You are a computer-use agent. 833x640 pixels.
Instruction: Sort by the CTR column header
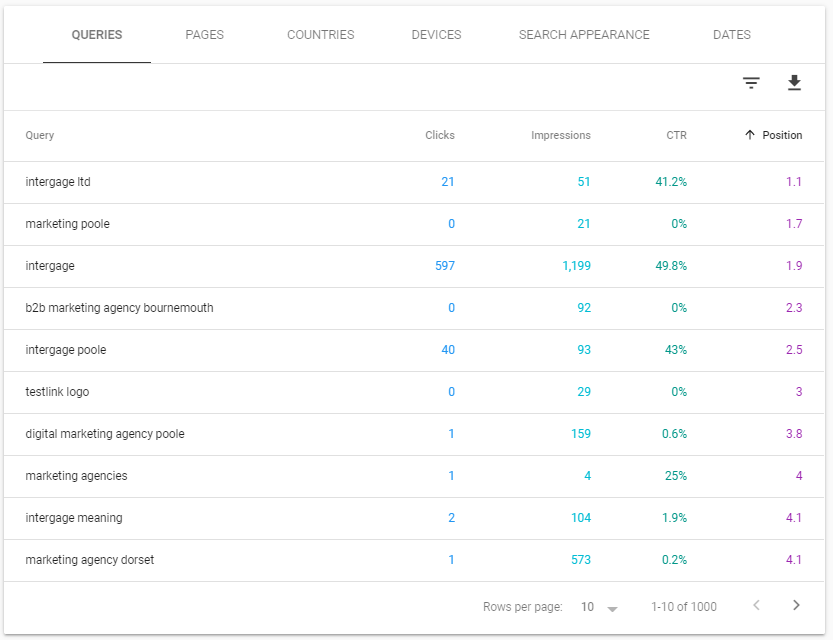[676, 135]
